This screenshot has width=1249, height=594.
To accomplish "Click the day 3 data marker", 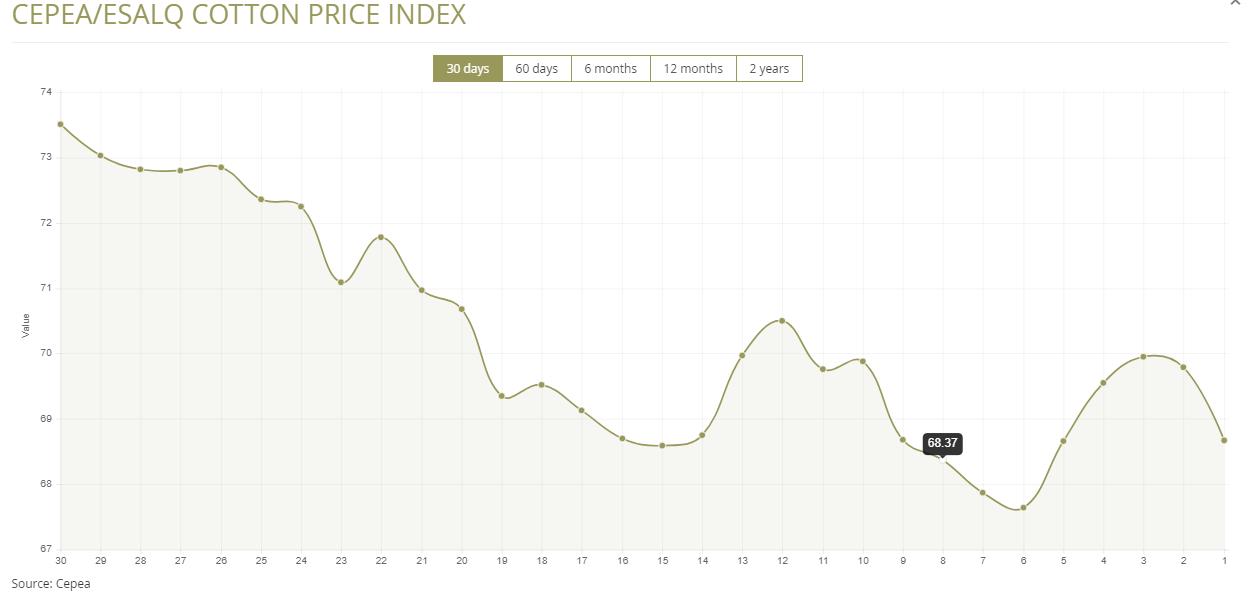I will point(1143,357).
